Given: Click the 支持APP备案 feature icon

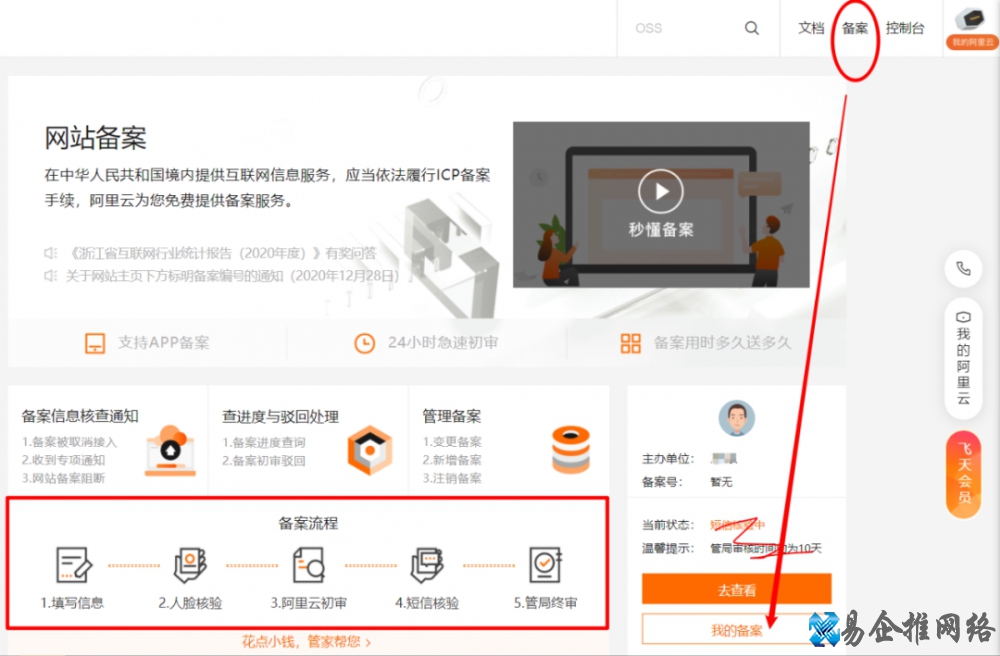Looking at the screenshot, I should (x=95, y=342).
